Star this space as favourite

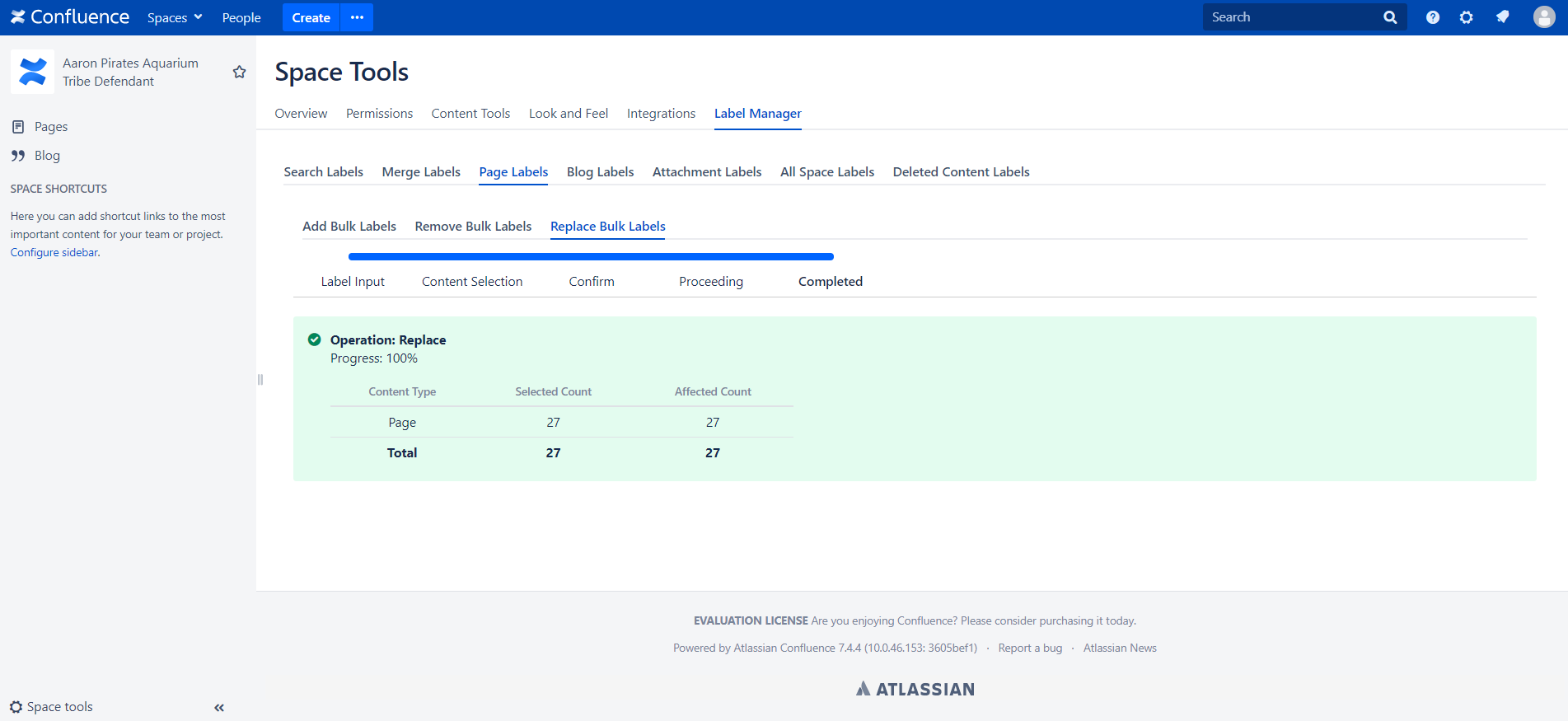click(239, 73)
